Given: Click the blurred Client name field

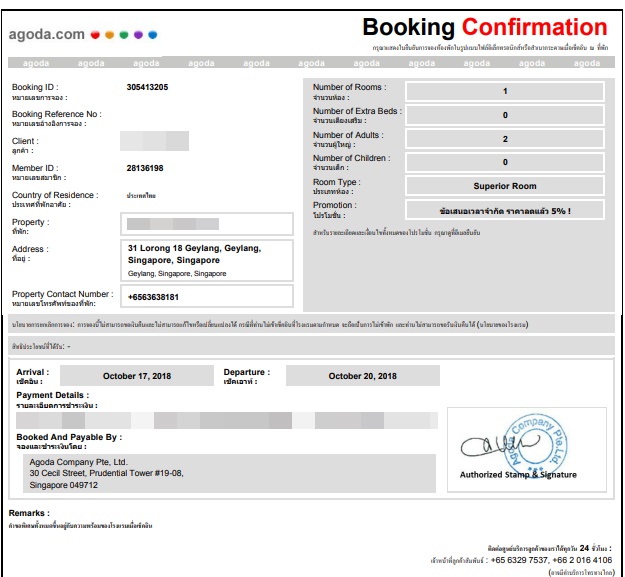Looking at the screenshot, I should click(x=154, y=141).
